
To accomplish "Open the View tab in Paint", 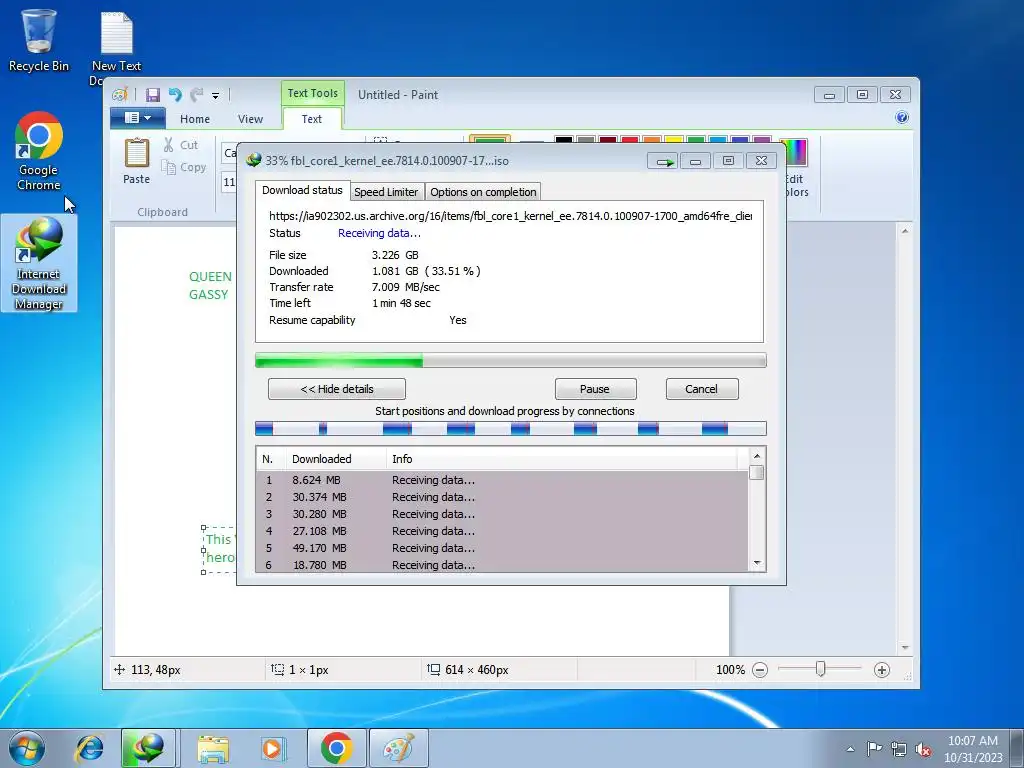I will pyautogui.click(x=250, y=119).
